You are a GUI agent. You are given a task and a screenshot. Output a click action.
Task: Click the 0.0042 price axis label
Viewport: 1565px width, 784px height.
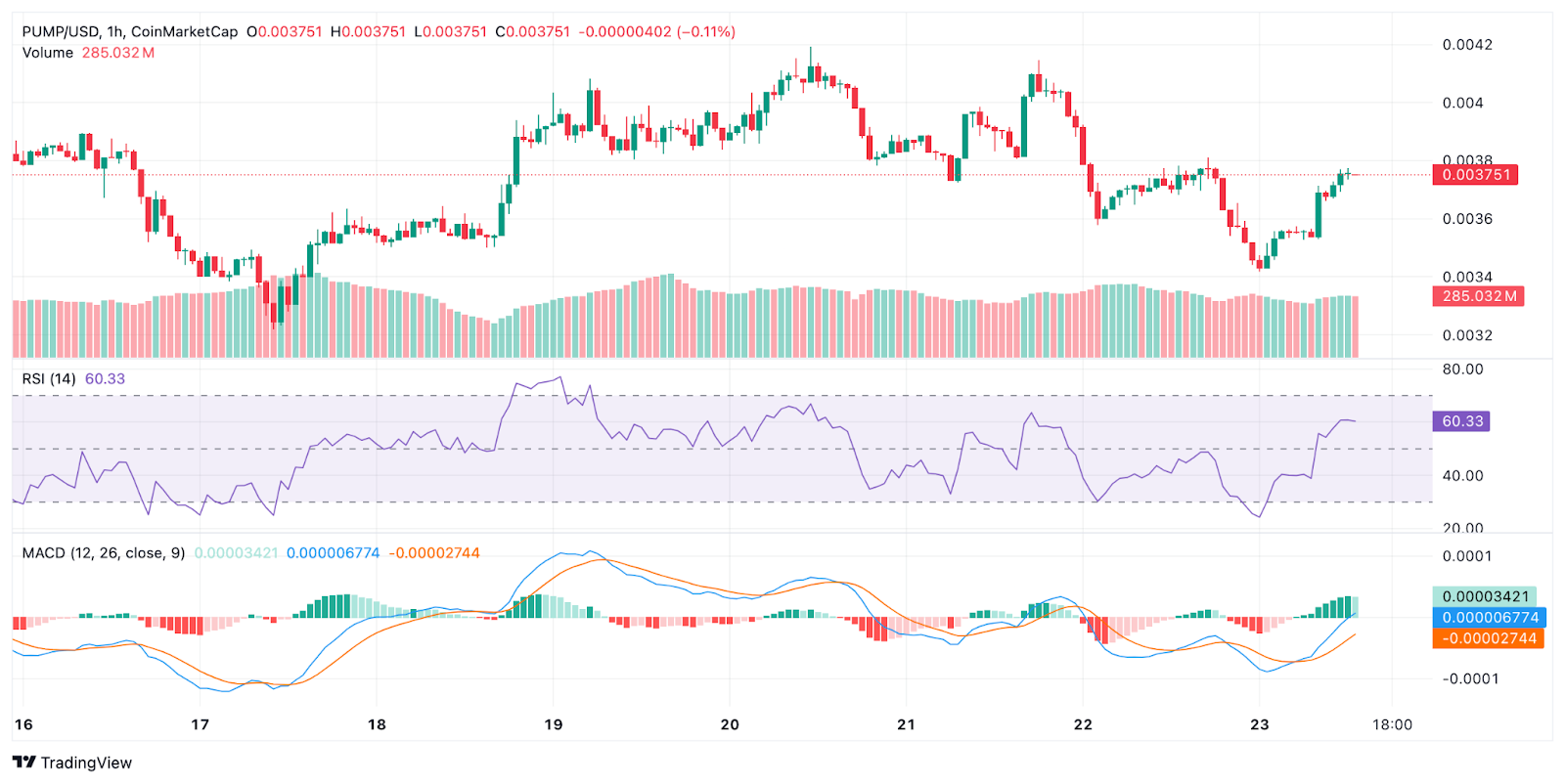point(1467,45)
